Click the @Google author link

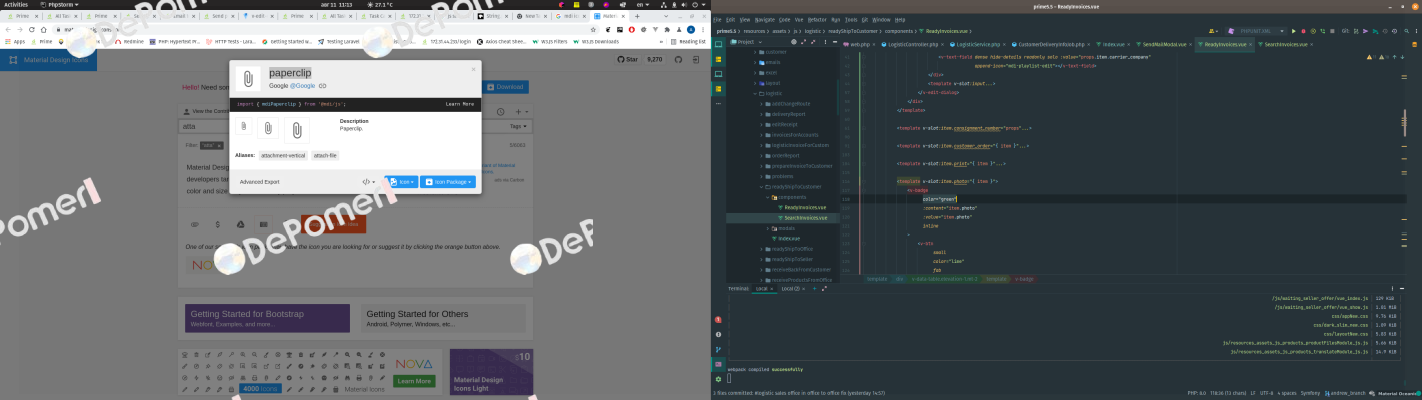click(302, 86)
